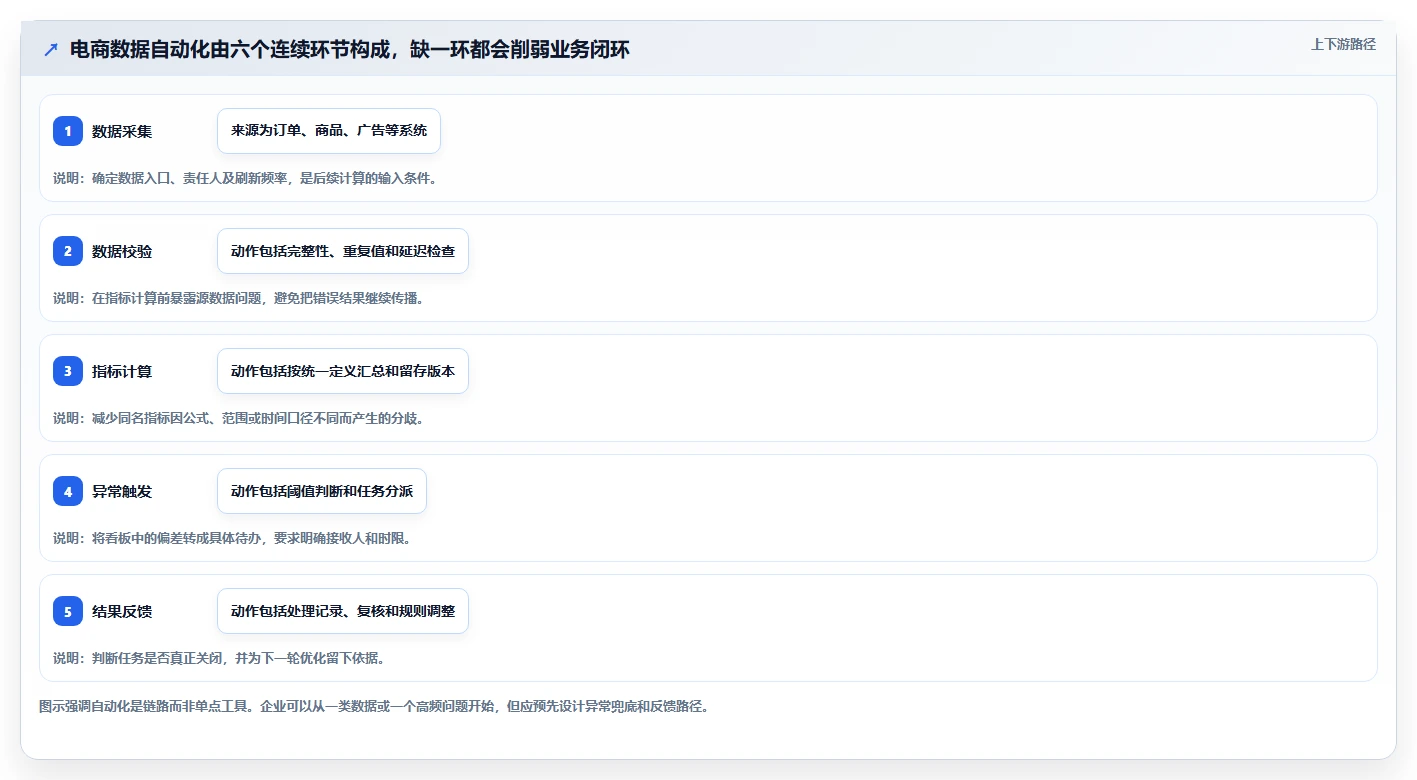This screenshot has width=1417, height=780.
Task: Click the 数据校验 step label
Action: coord(122,251)
